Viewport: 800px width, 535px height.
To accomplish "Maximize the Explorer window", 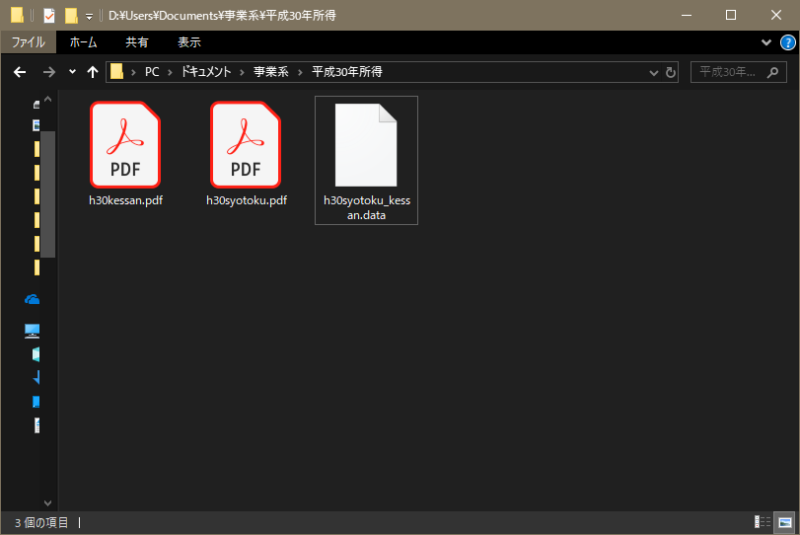I will 731,15.
